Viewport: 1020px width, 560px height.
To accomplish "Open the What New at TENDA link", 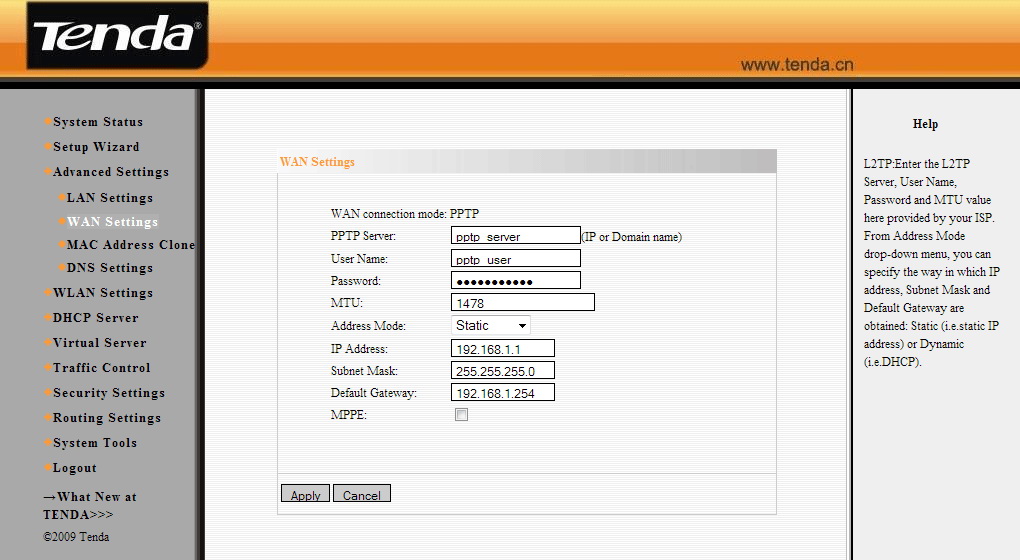I will 90,505.
